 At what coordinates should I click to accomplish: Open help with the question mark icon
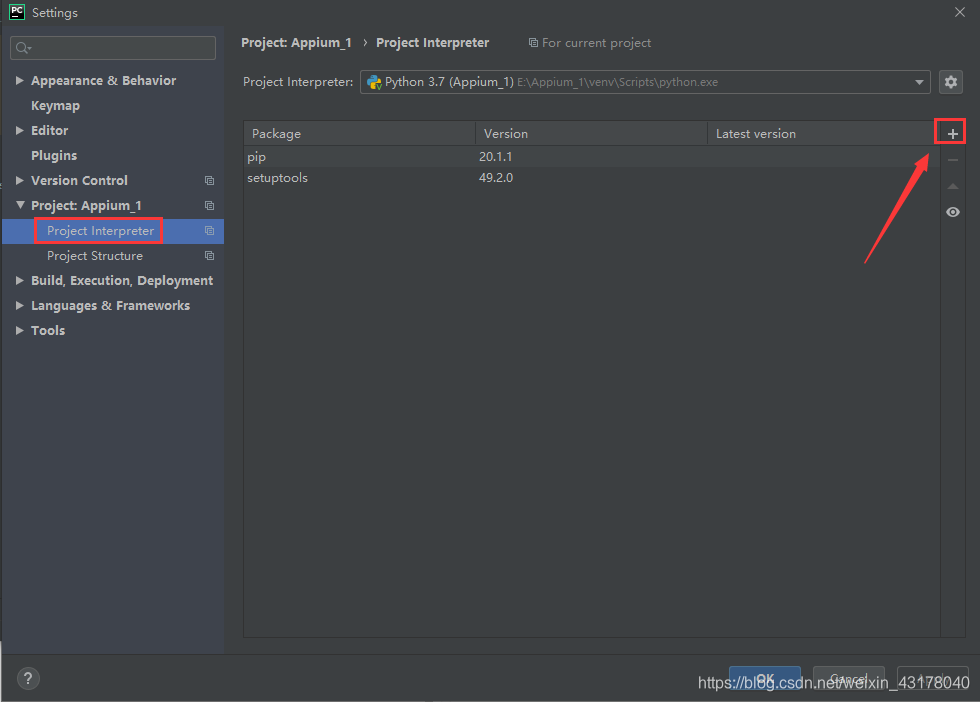(28, 678)
